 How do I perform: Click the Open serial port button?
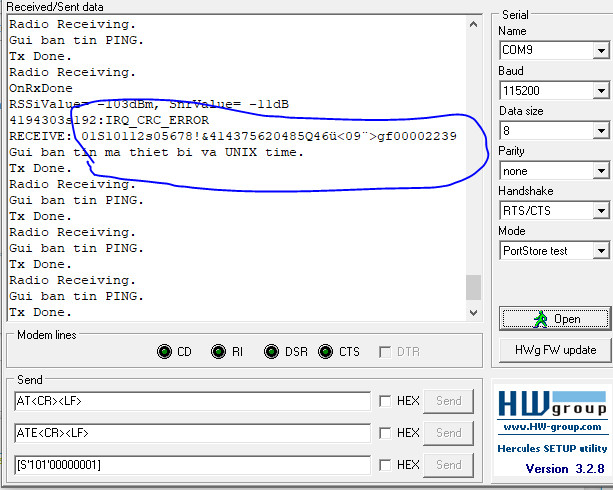[555, 319]
